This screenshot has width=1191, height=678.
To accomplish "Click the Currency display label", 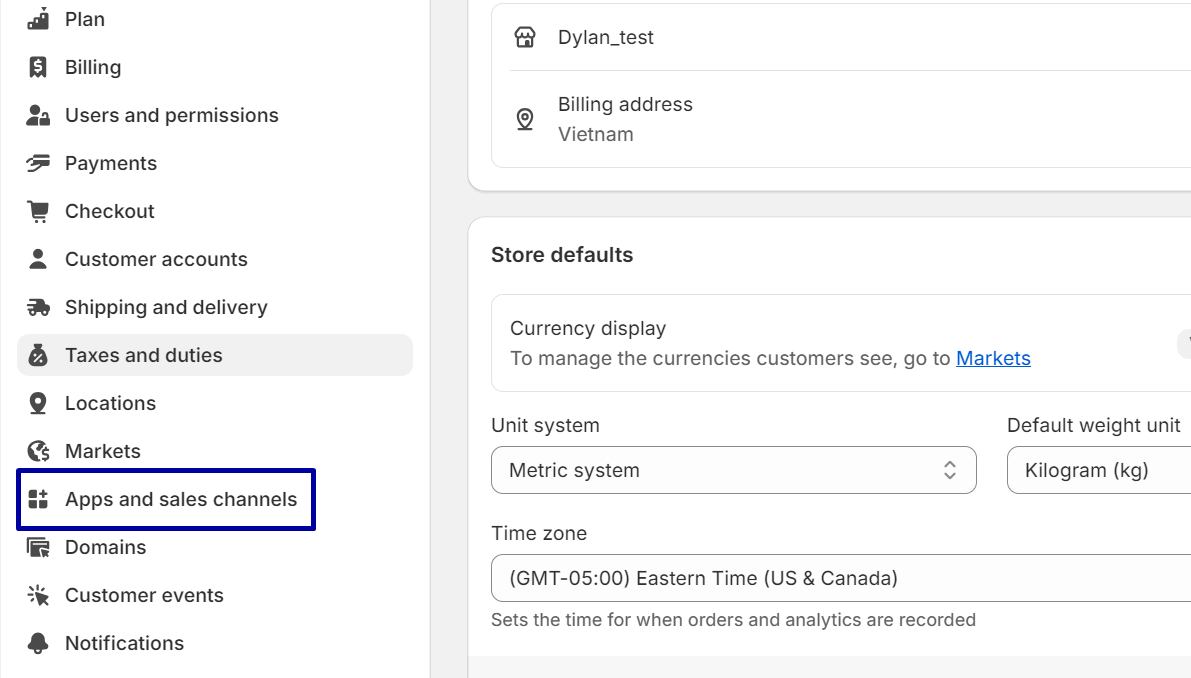I will pyautogui.click(x=588, y=328).
